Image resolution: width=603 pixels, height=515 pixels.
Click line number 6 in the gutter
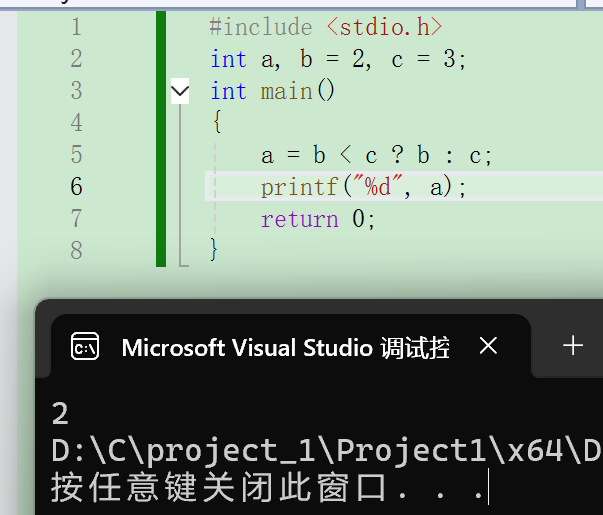coord(77,186)
